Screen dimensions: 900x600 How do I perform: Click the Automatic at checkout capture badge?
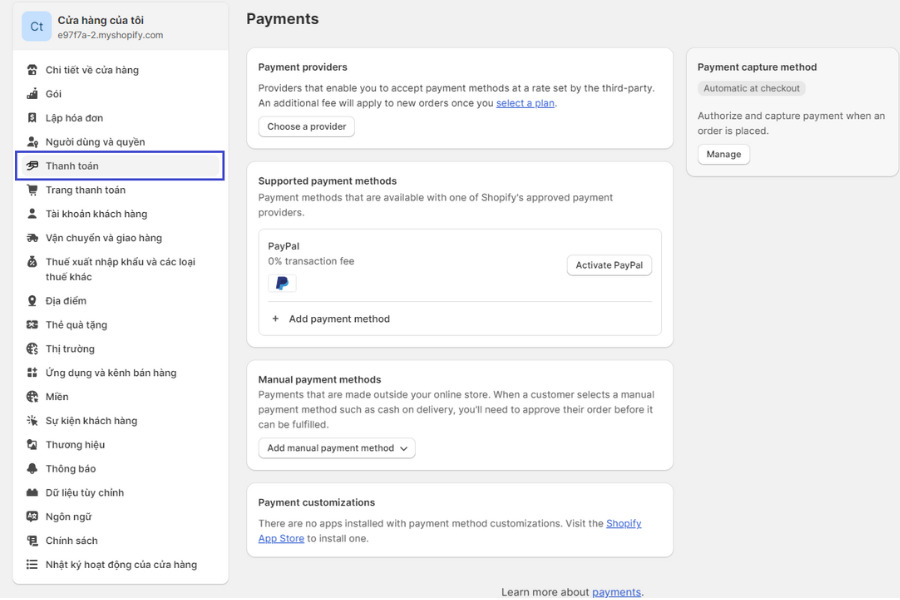click(x=751, y=88)
